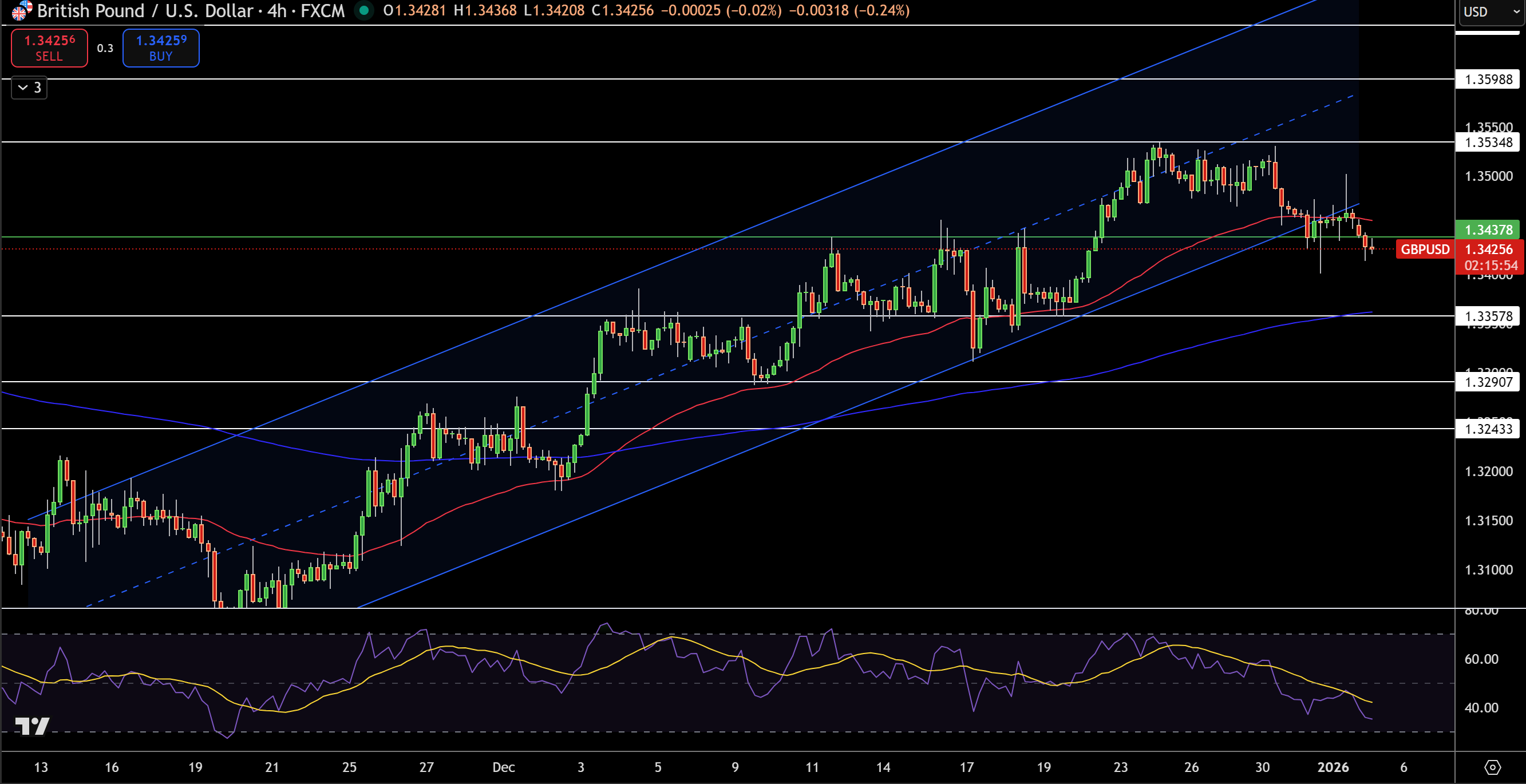Click the 2026 date on time axis
This screenshot has height=784, width=1526.
pos(1333,767)
